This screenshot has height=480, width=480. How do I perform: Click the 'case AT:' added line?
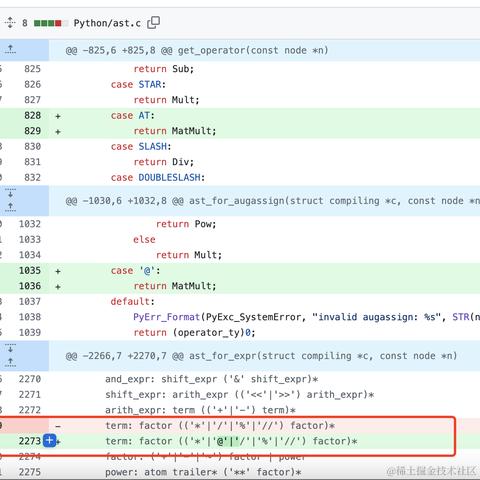133,116
